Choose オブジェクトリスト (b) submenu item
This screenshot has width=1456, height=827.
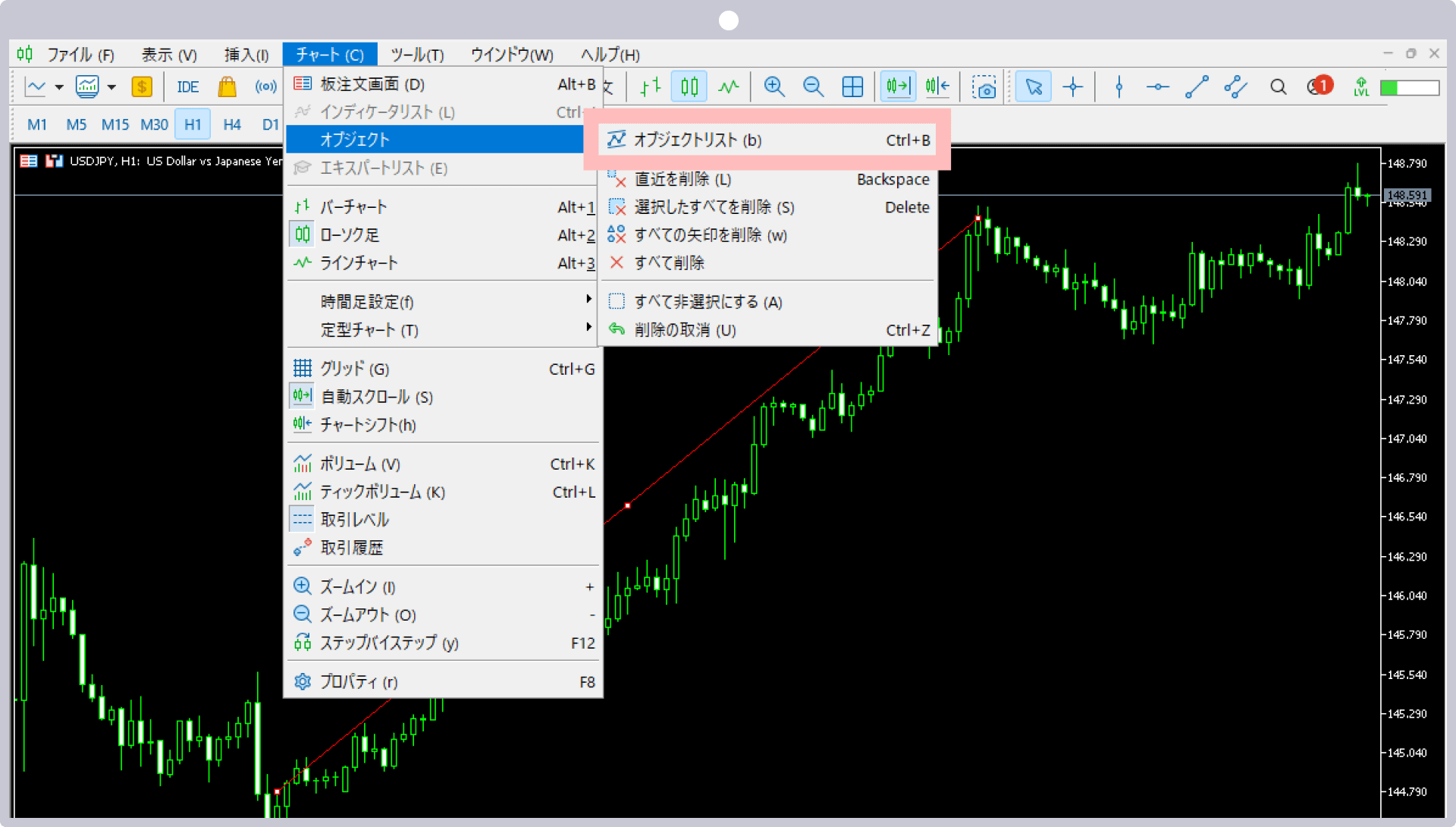(767, 140)
